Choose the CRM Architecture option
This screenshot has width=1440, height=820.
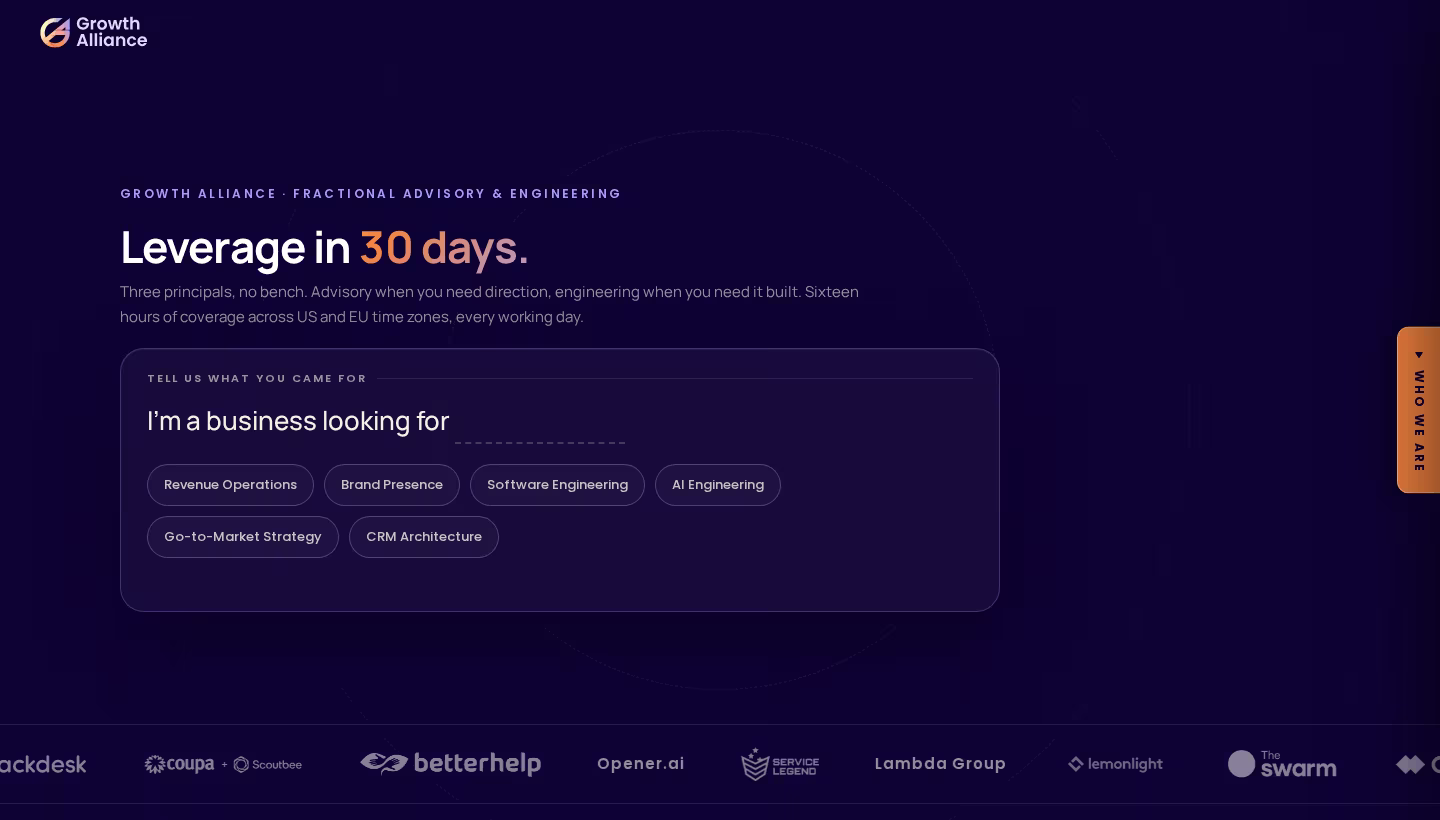424,537
